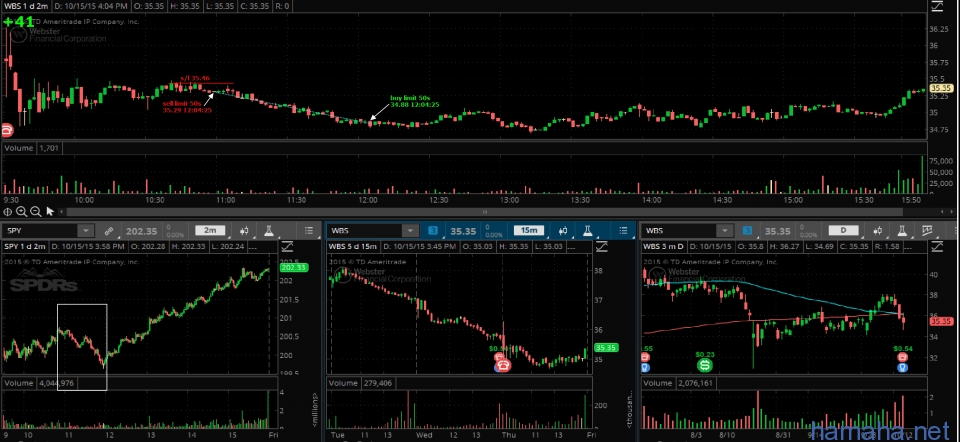Expand the WBS symbol dropdown in daily panel
960x442 pixels.
point(725,231)
